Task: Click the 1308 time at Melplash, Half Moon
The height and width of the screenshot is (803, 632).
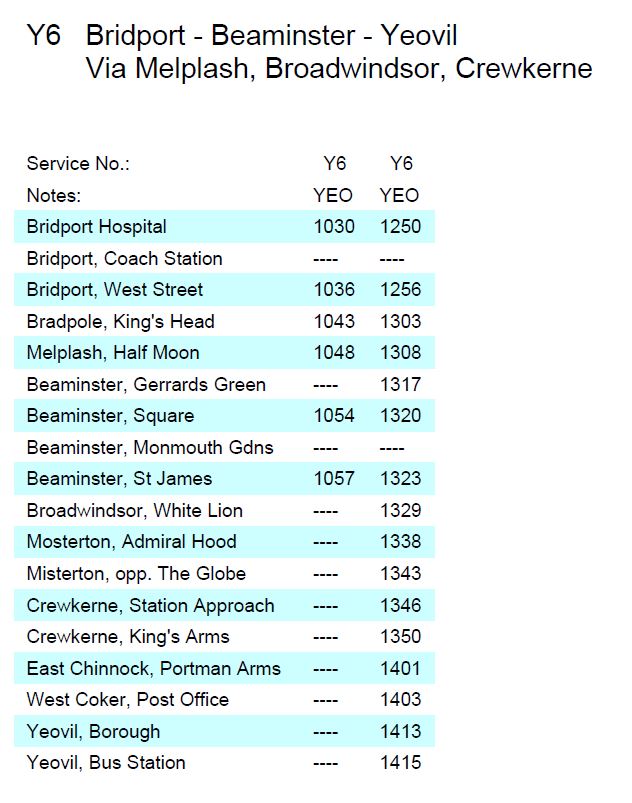Action: click(x=400, y=353)
